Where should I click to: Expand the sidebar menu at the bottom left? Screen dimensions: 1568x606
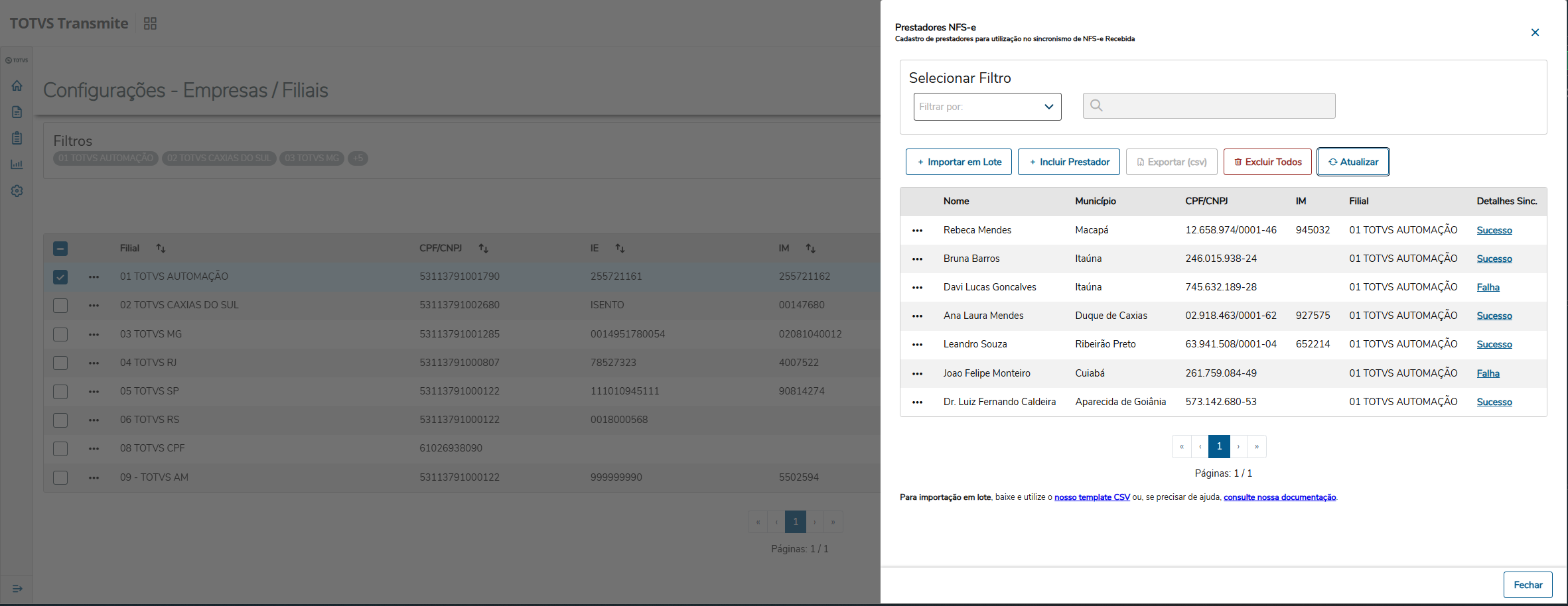pos(17,588)
